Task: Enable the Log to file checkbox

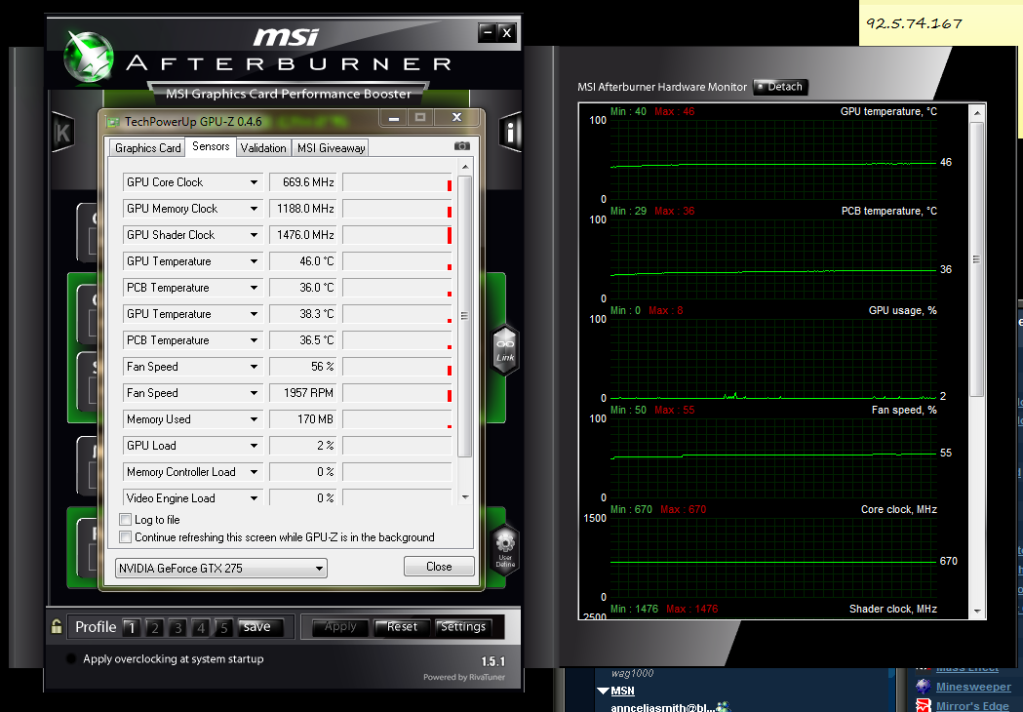Action: pyautogui.click(x=125, y=520)
